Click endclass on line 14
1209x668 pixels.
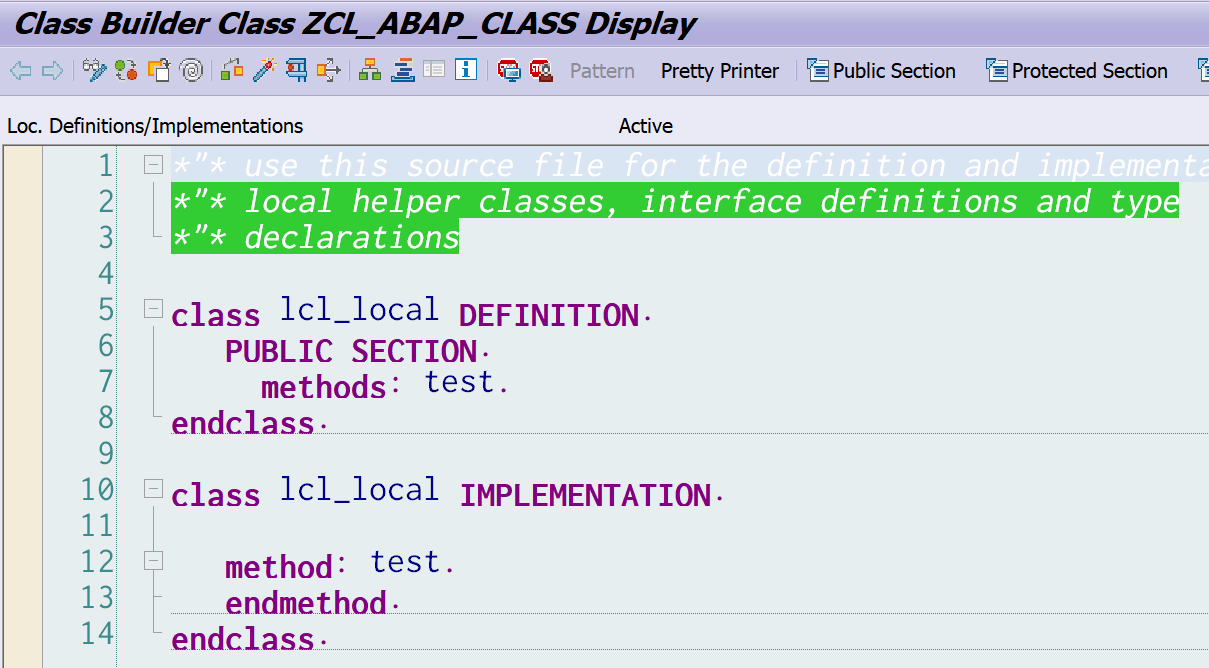[x=243, y=639]
